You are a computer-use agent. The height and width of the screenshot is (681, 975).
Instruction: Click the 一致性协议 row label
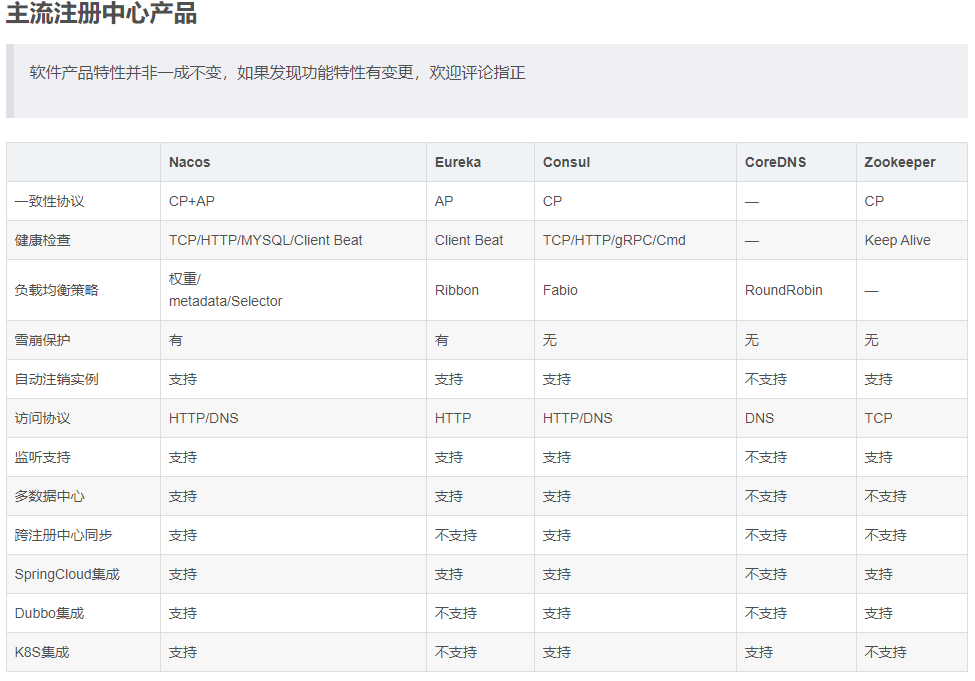coord(50,202)
